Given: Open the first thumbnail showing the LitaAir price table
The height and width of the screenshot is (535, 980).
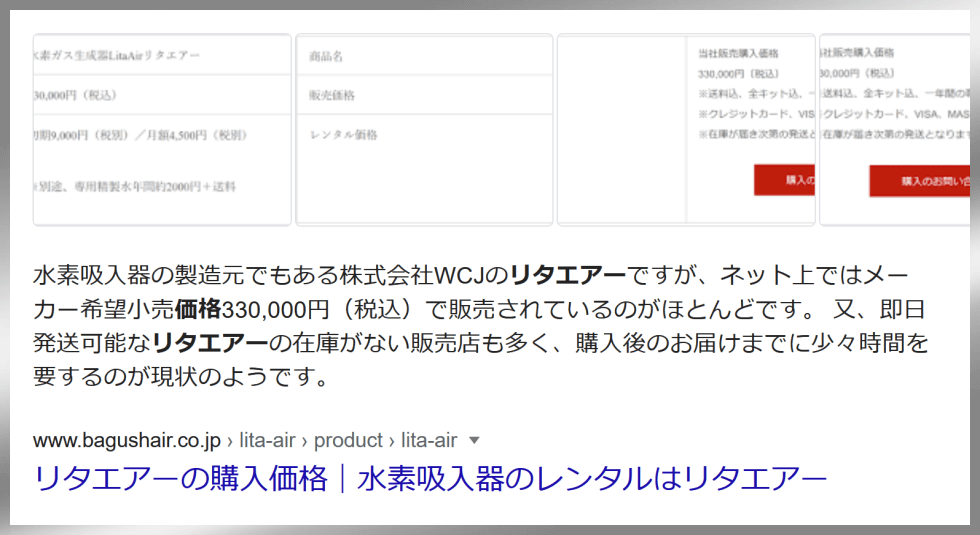Looking at the screenshot, I should click(162, 129).
